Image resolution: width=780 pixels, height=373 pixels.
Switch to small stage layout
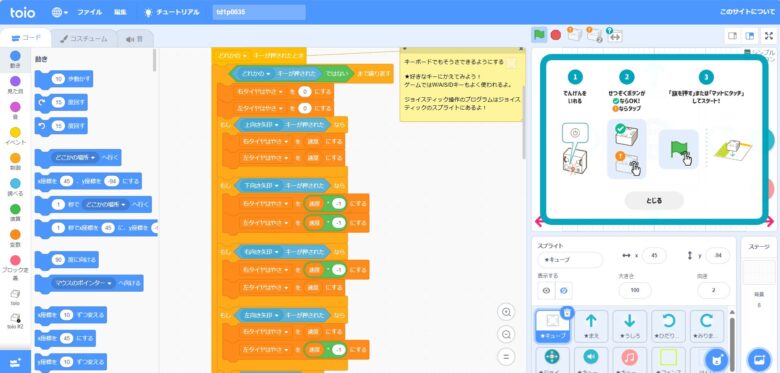click(732, 36)
